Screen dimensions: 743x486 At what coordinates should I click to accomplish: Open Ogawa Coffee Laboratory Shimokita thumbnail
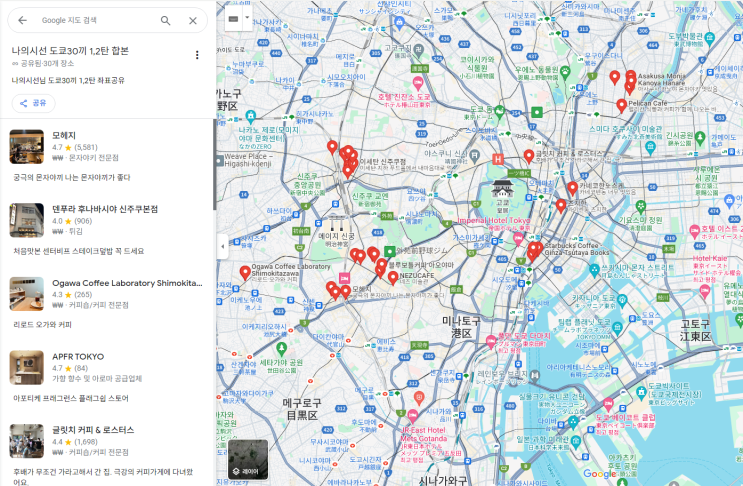point(27,294)
